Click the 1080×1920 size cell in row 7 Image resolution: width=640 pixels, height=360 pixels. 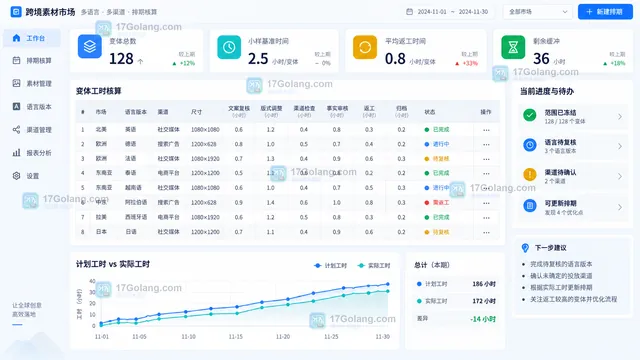click(x=205, y=217)
